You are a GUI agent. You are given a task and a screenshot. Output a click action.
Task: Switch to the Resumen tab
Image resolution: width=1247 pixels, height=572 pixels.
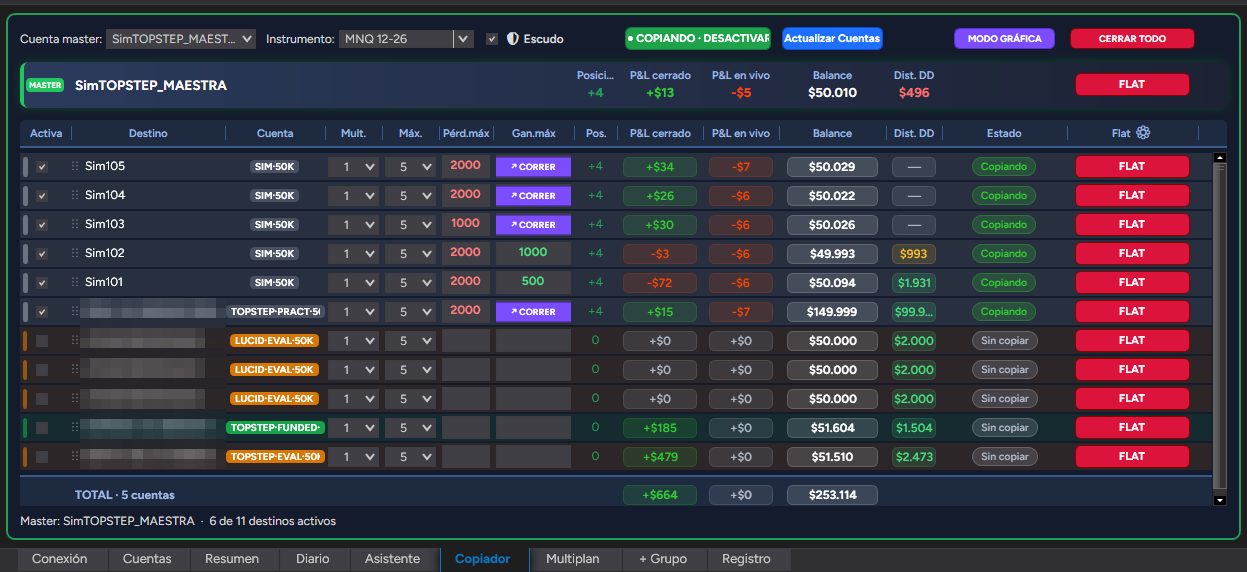(232, 559)
